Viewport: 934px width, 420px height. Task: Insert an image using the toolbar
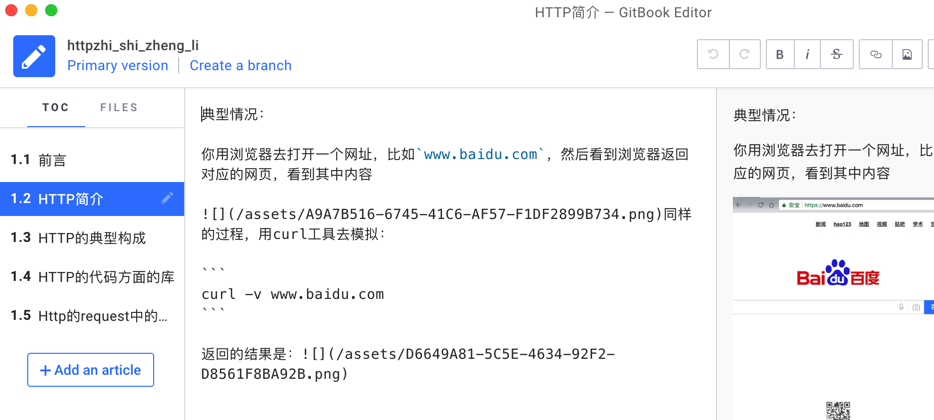coord(907,55)
